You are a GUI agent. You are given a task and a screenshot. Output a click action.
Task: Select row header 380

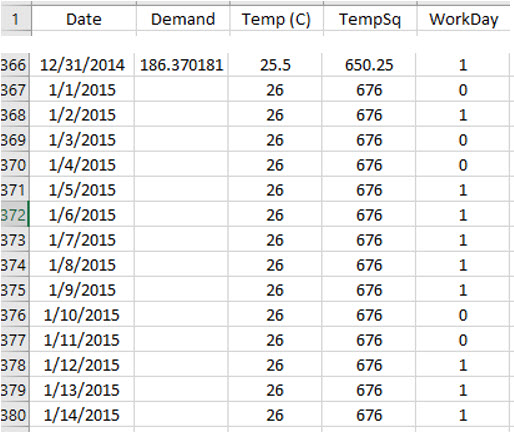tap(14, 415)
